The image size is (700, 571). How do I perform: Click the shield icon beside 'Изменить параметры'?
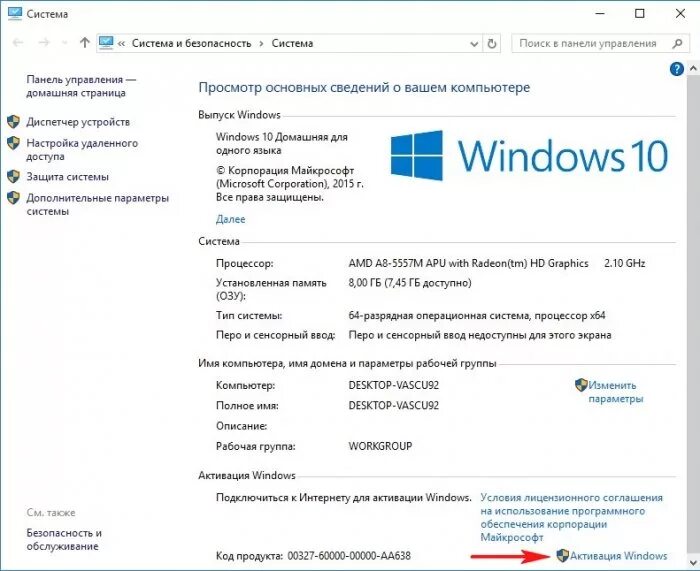[x=581, y=385]
